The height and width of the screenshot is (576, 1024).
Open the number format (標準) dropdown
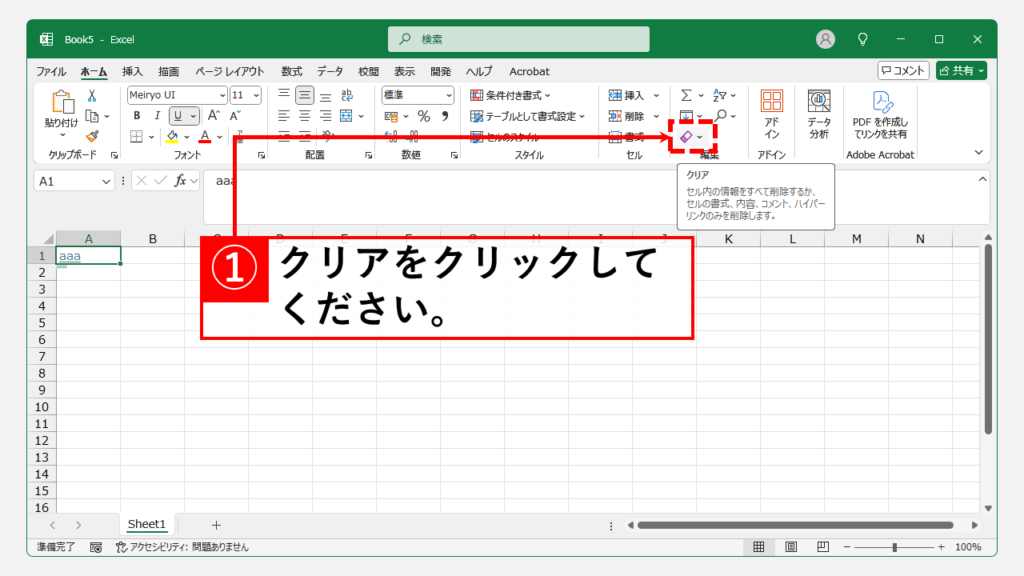(448, 95)
